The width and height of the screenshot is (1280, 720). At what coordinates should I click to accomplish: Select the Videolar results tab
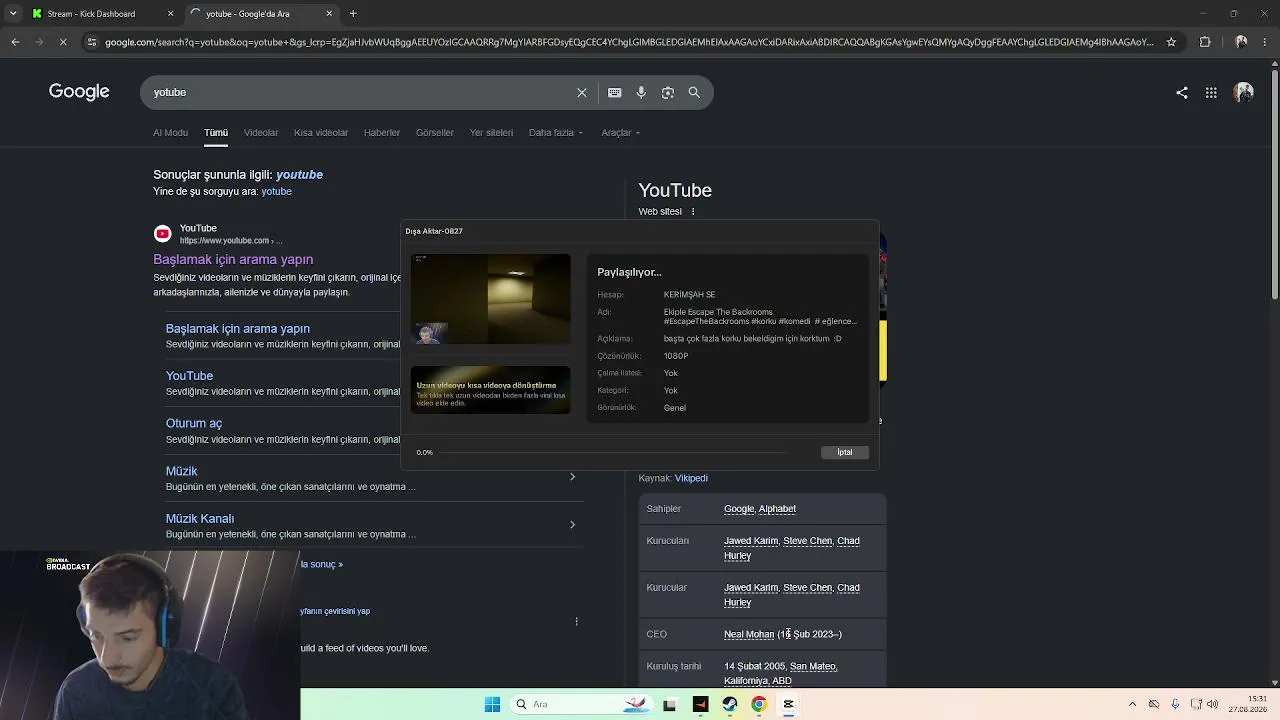coord(261,132)
